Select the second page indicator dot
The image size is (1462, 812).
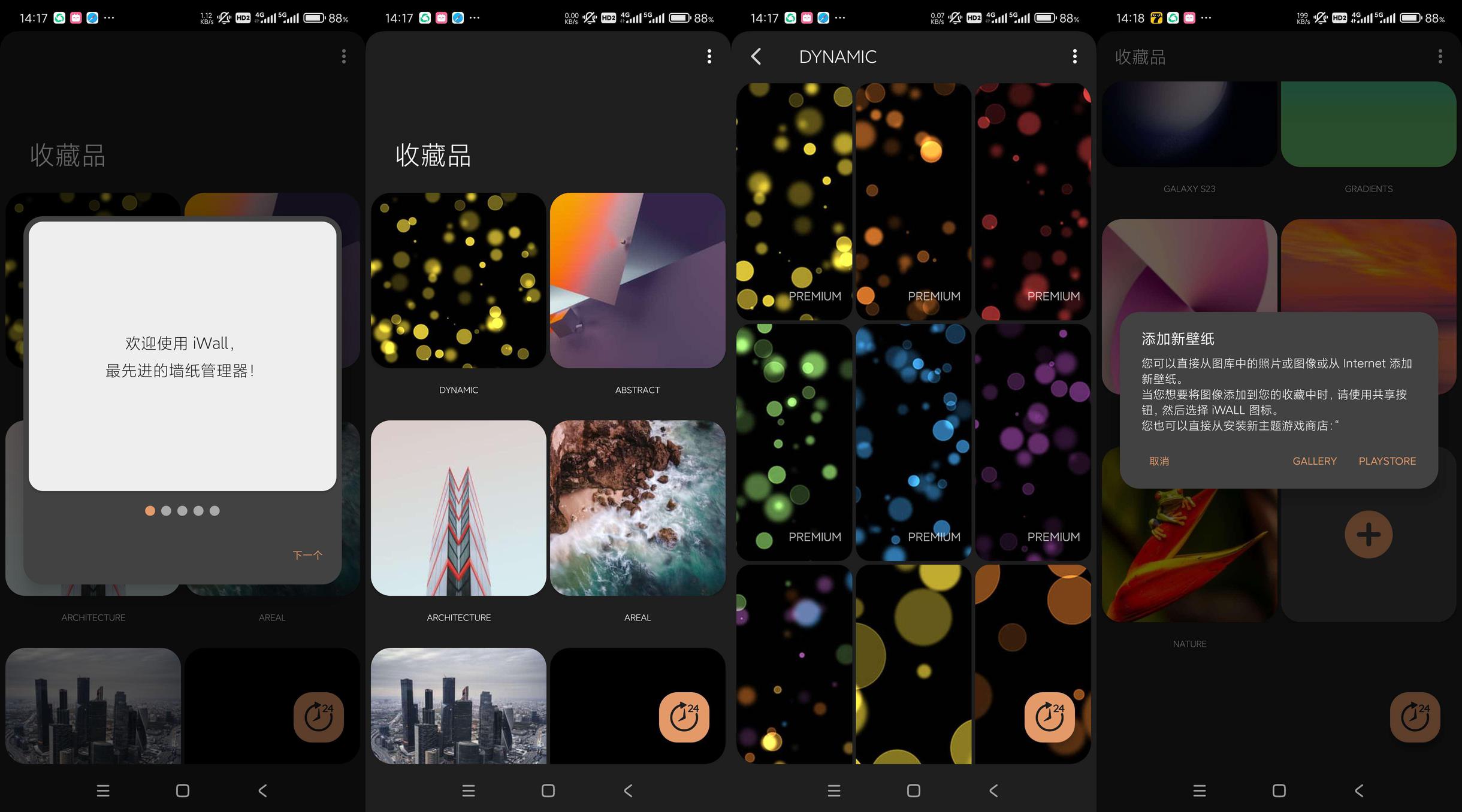166,511
